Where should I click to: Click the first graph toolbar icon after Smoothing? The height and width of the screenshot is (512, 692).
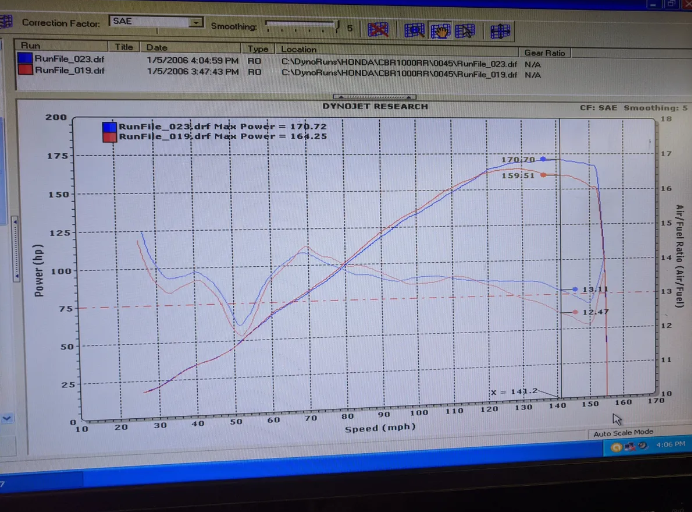pyautogui.click(x=378, y=30)
